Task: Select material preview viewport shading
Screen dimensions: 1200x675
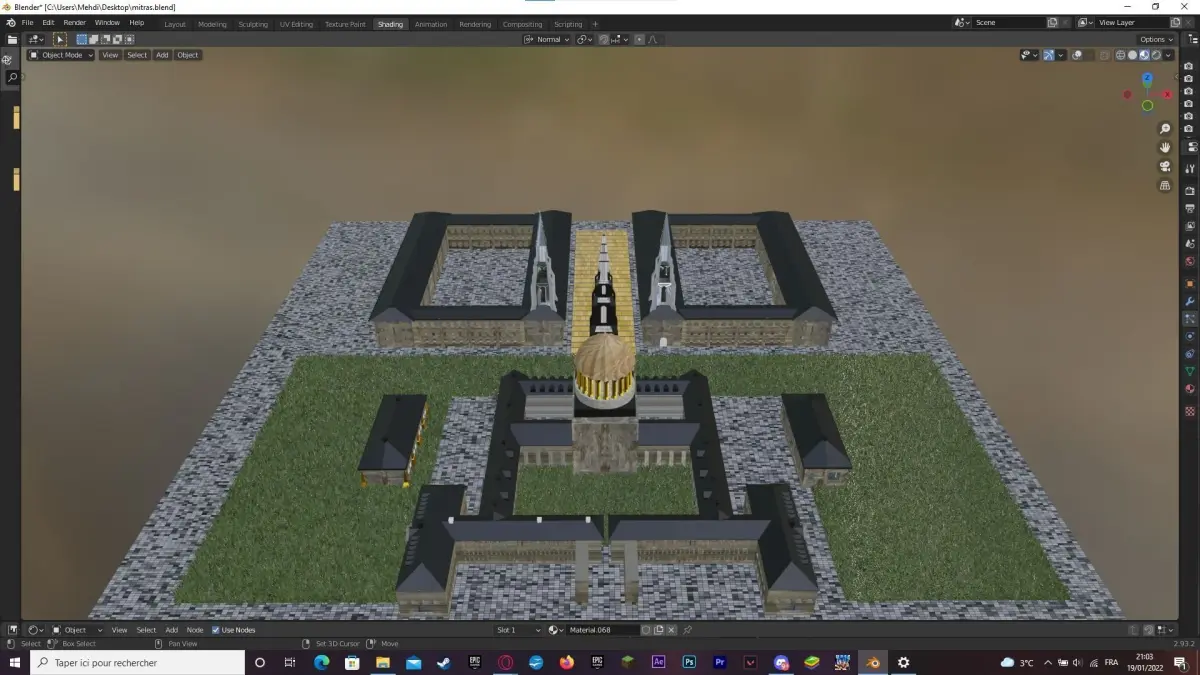Action: click(1145, 55)
